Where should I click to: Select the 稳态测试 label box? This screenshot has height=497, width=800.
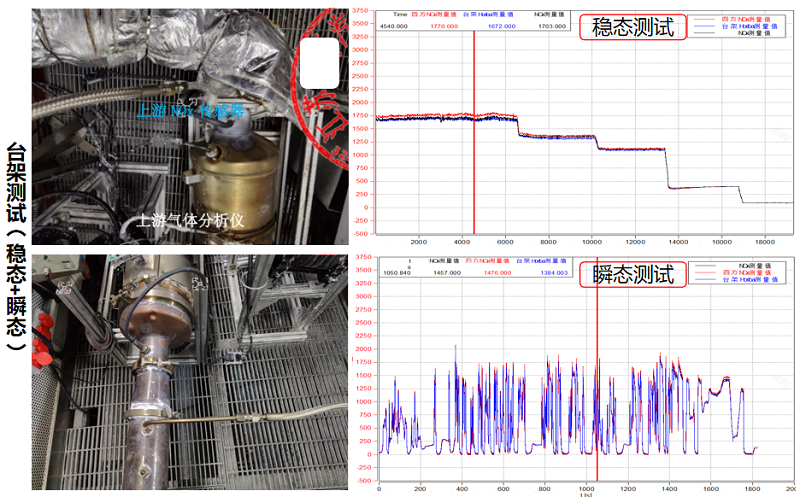pyautogui.click(x=632, y=27)
